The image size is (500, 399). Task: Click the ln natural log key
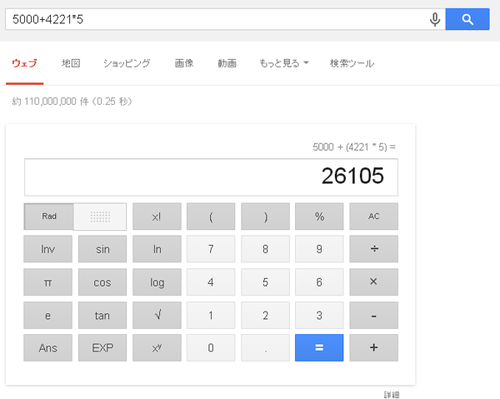[x=157, y=249]
